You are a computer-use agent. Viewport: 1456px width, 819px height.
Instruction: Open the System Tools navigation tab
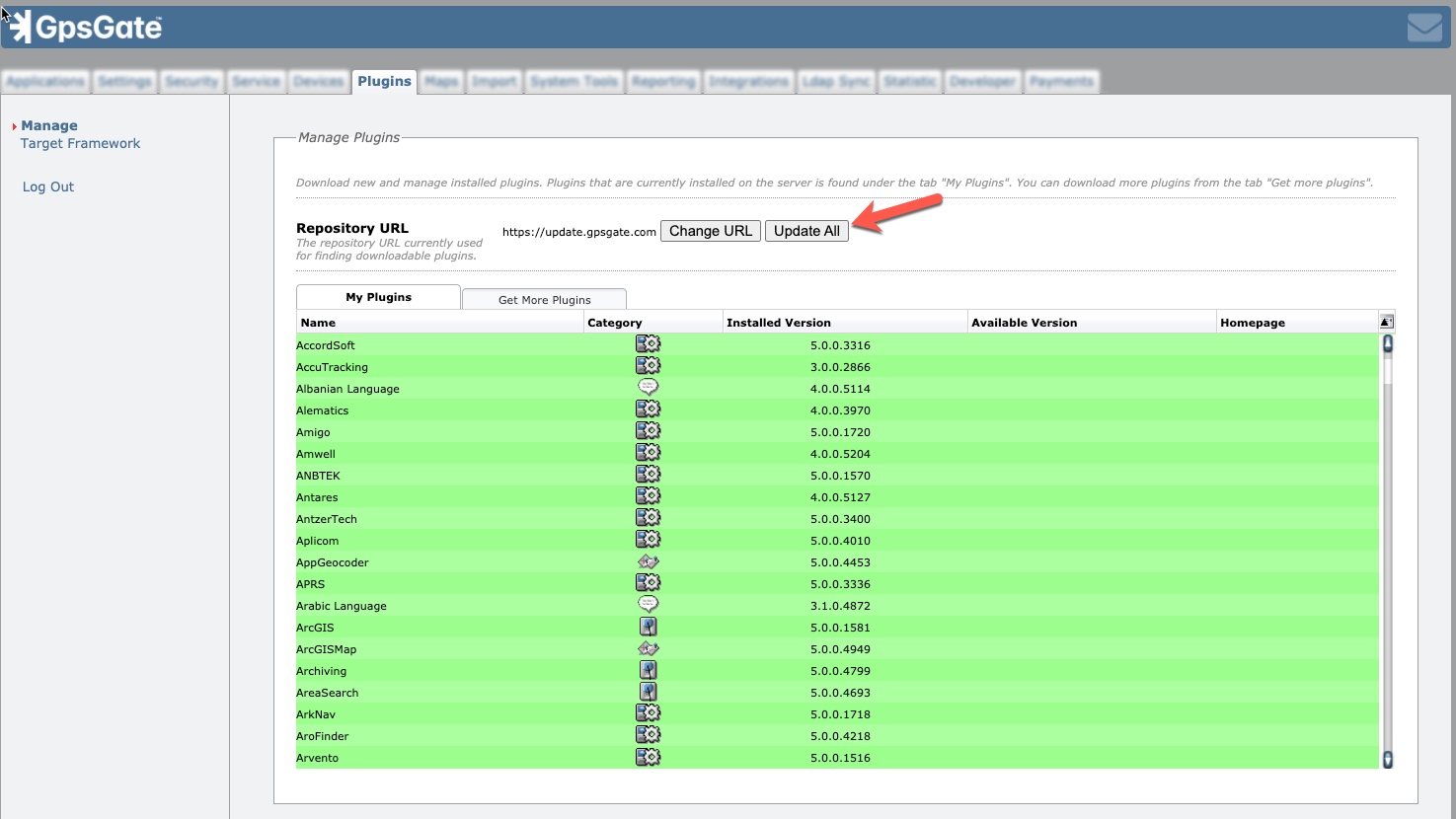[574, 81]
